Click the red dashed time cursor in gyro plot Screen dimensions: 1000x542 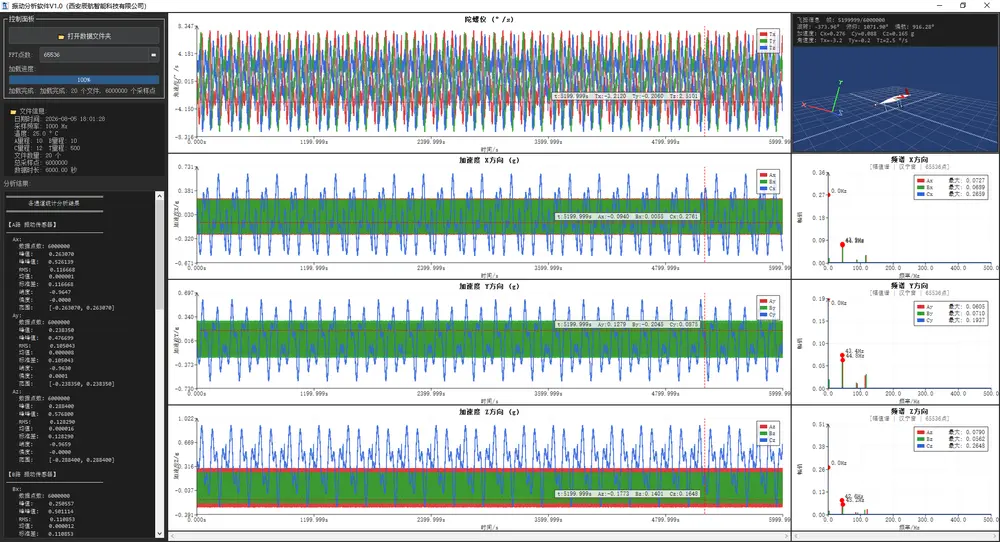click(705, 82)
